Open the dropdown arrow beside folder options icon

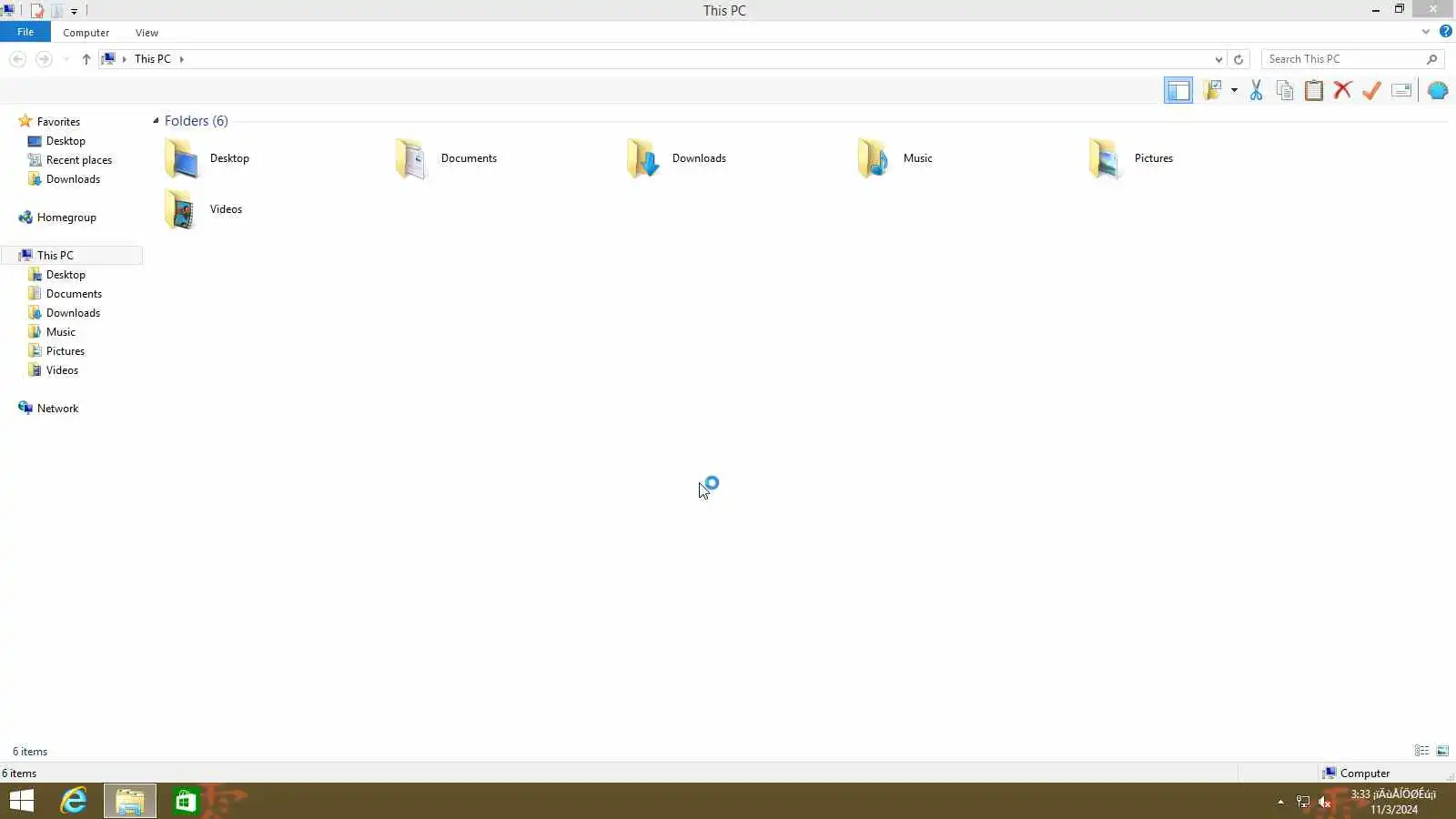(x=1234, y=90)
